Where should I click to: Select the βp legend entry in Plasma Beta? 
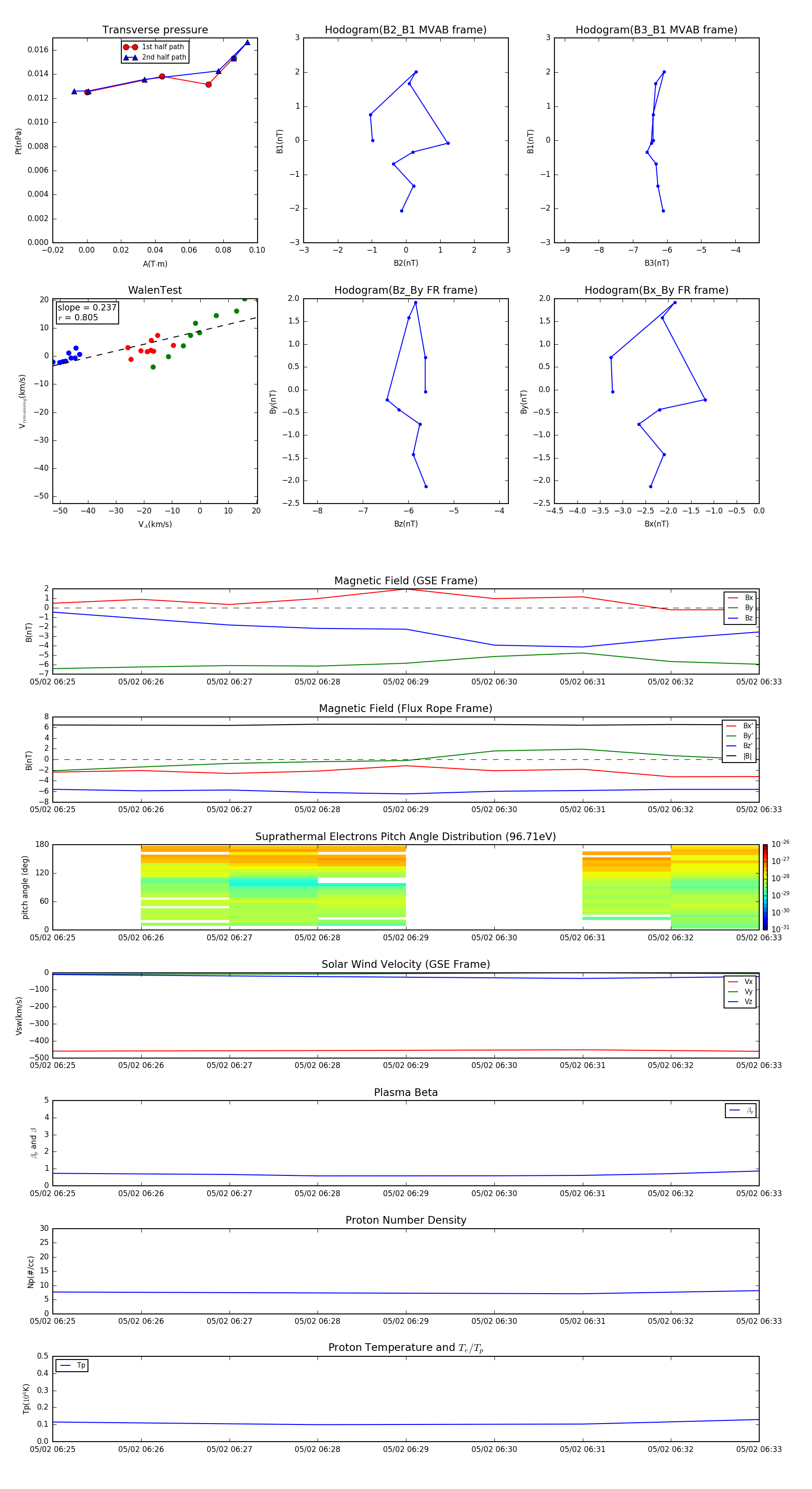pyautogui.click(x=742, y=1110)
